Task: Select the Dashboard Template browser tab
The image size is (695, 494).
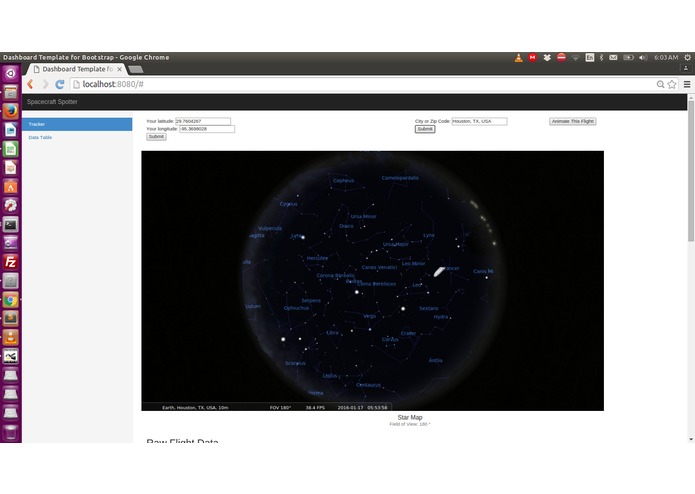Action: (x=76, y=69)
